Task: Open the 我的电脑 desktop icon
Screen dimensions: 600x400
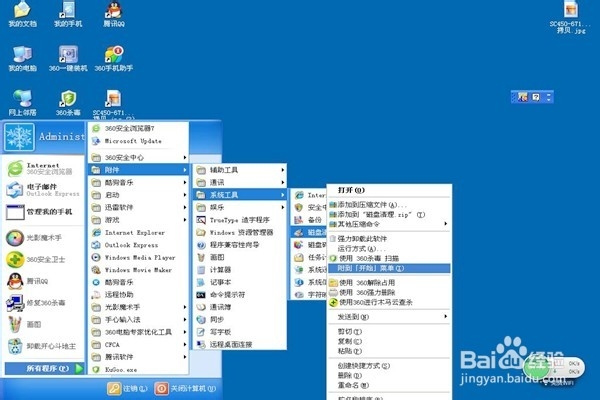Action: 22,58
